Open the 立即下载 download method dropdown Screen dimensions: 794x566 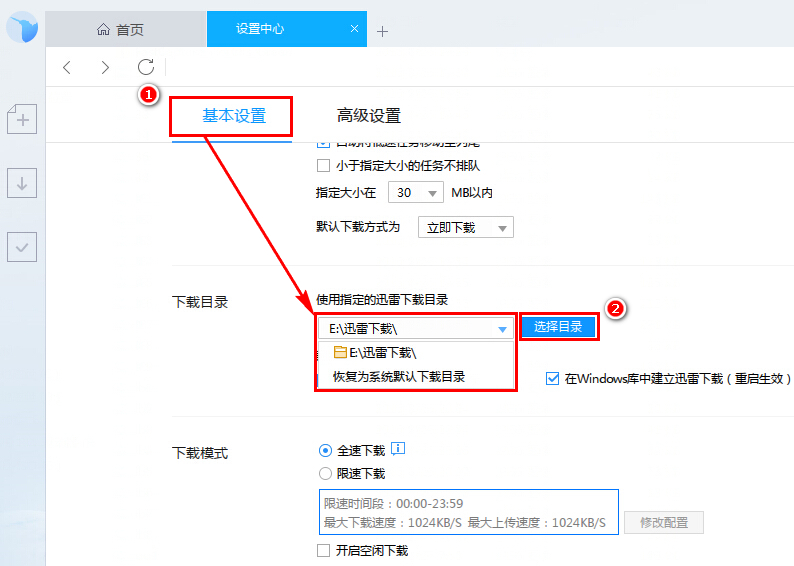pyautogui.click(x=466, y=227)
